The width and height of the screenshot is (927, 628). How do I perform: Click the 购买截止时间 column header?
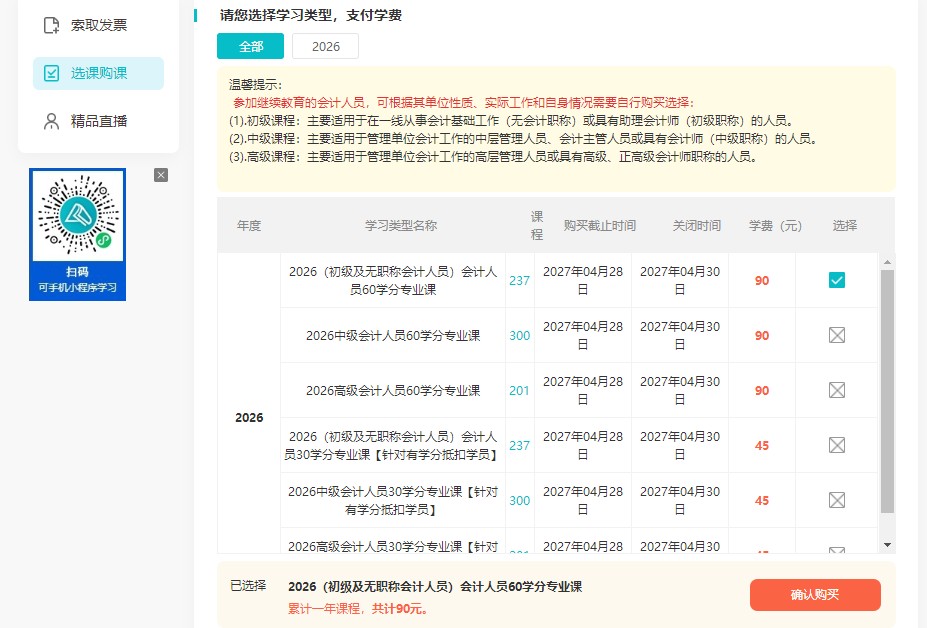[599, 225]
